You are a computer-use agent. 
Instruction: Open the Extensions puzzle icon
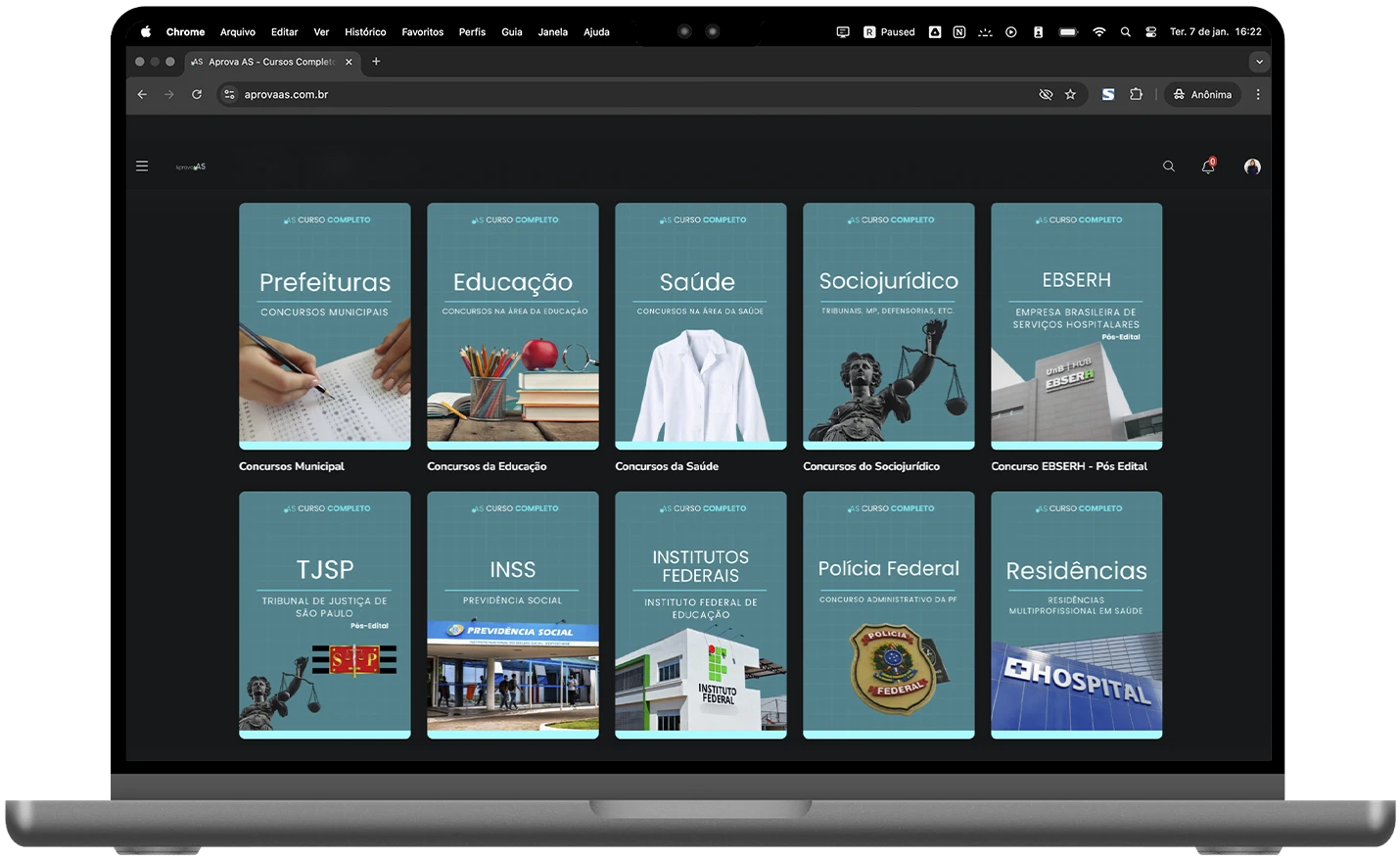pyautogui.click(x=1136, y=95)
